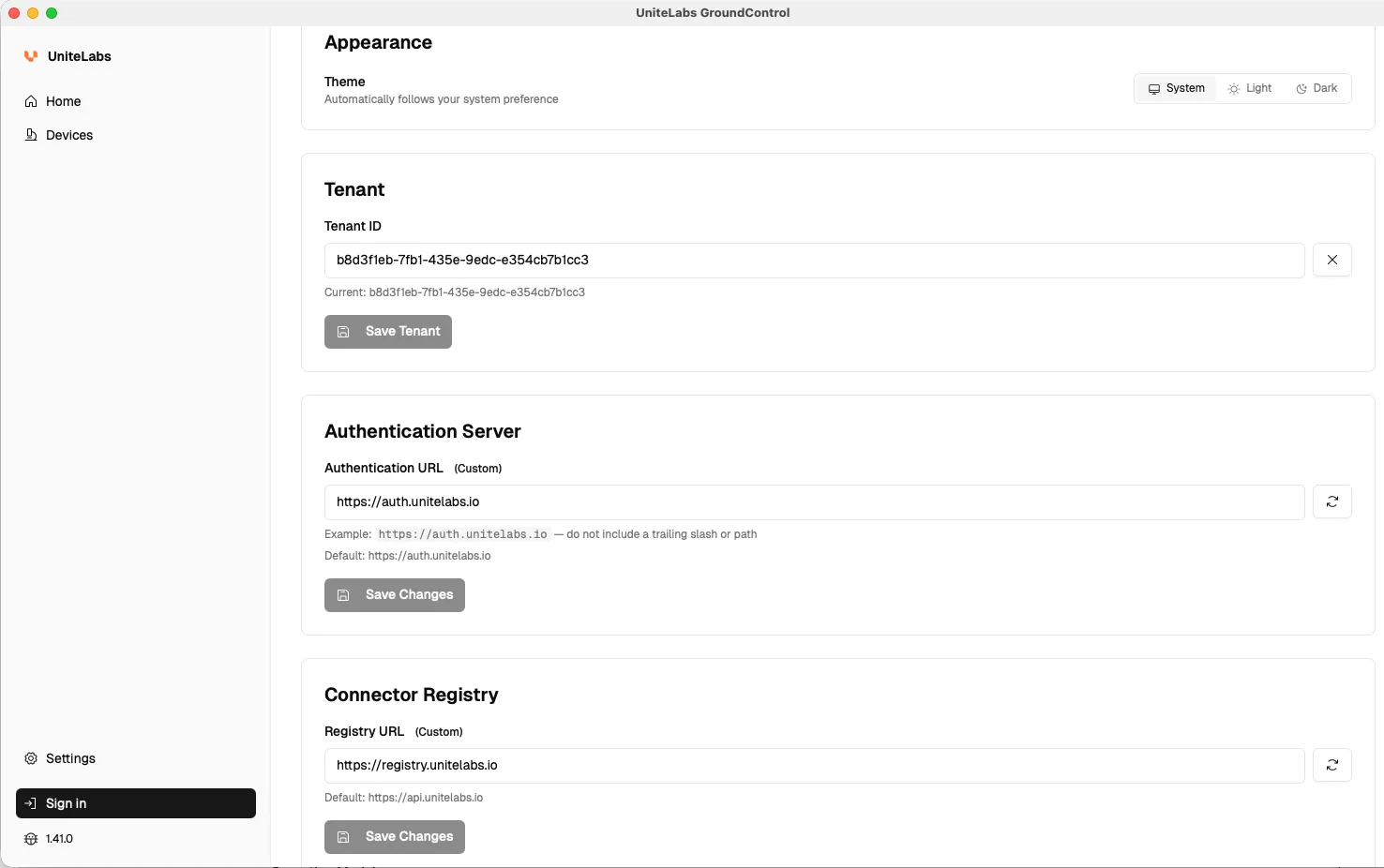The image size is (1384, 868).
Task: Click the monitor icon in System theme
Action: (x=1154, y=89)
